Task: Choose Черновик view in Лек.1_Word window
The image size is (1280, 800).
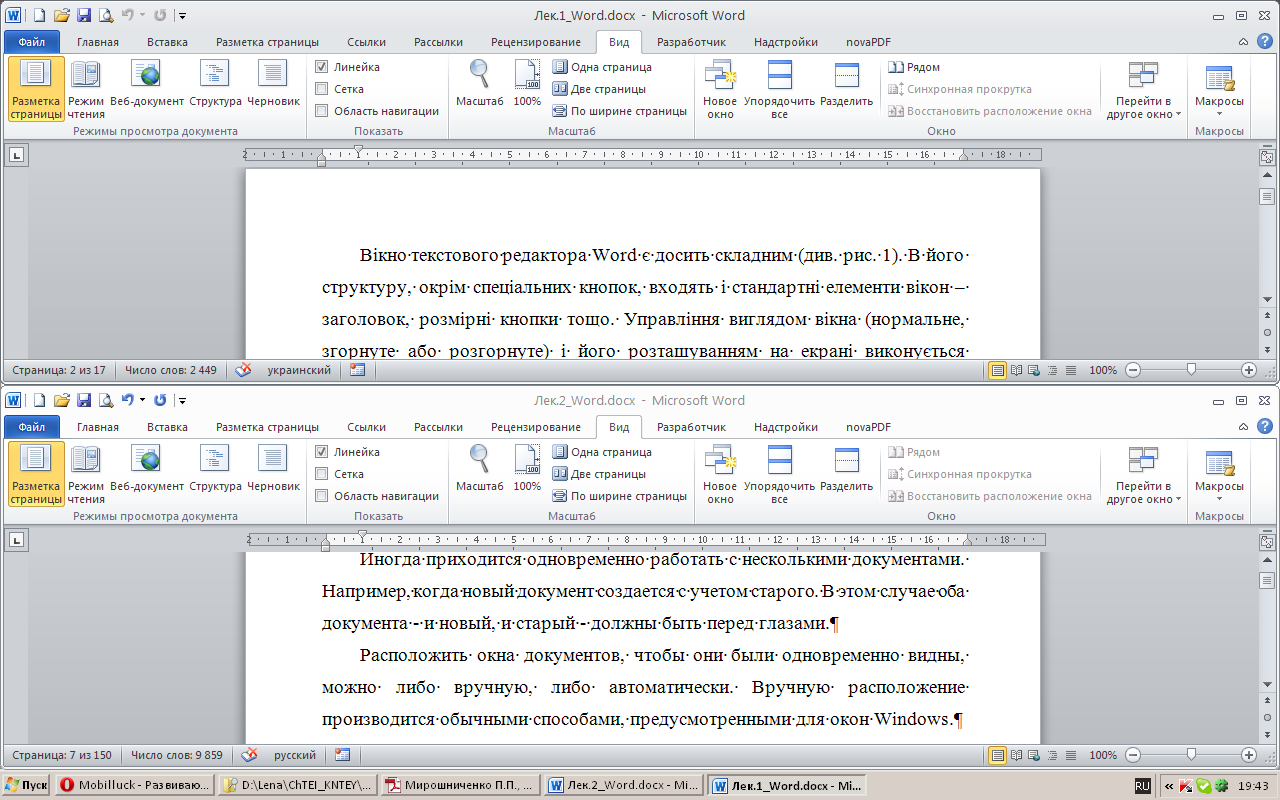Action: pyautogui.click(x=273, y=84)
